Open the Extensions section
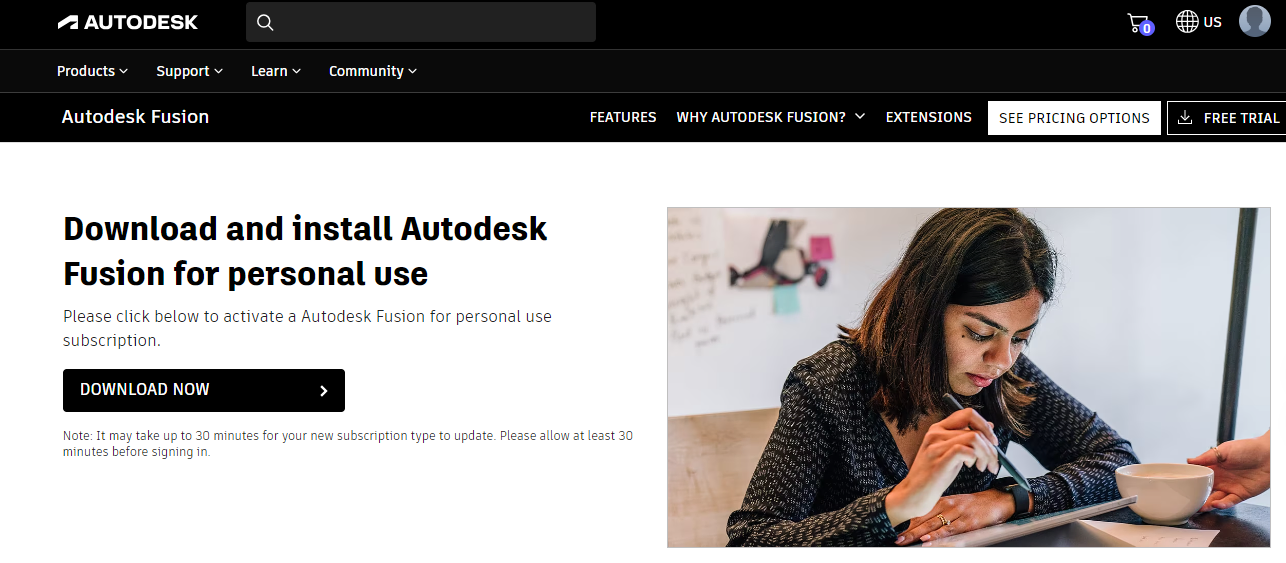The width and height of the screenshot is (1286, 563). pyautogui.click(x=929, y=117)
